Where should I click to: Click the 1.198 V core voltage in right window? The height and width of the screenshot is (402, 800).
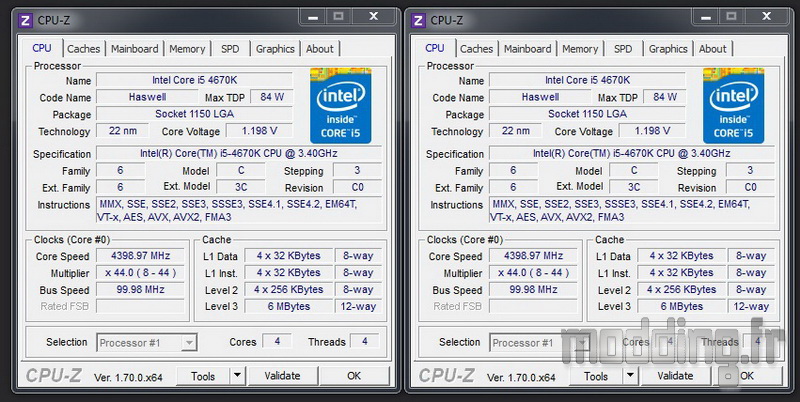(653, 131)
